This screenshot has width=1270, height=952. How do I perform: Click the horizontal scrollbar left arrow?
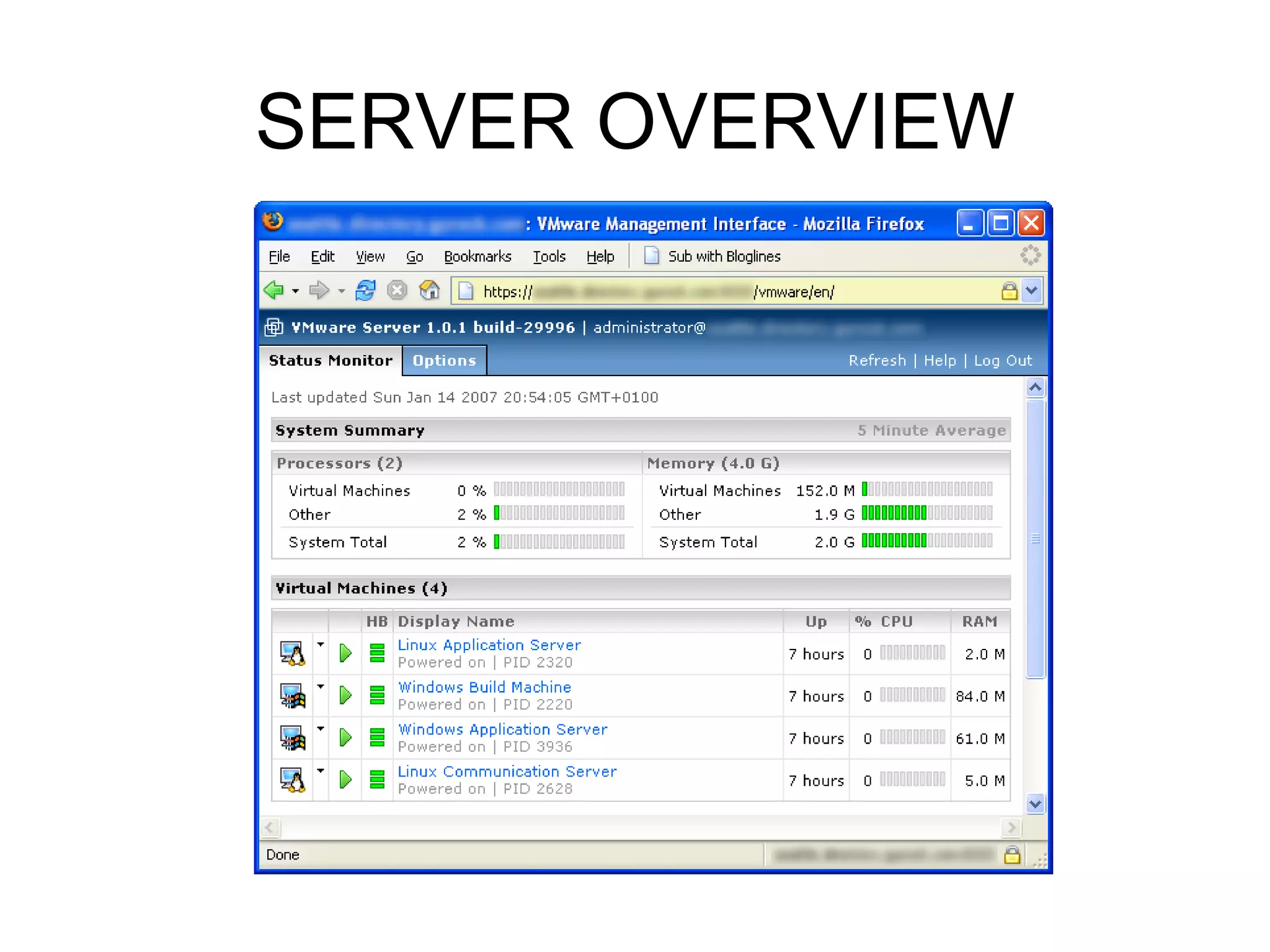(x=270, y=827)
